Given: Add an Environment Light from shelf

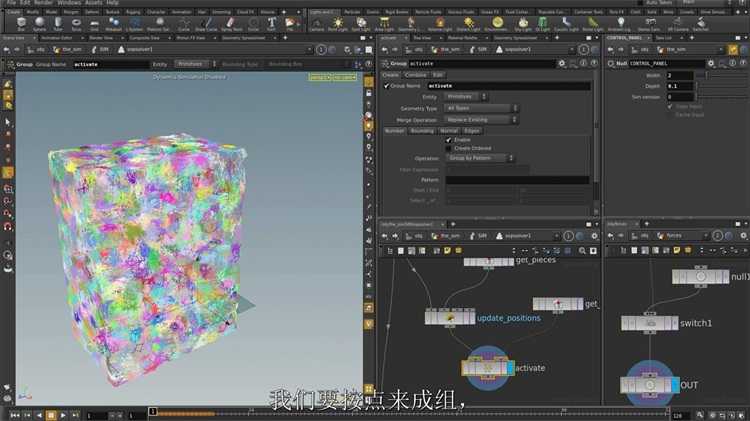Looking at the screenshot, I should 496,24.
